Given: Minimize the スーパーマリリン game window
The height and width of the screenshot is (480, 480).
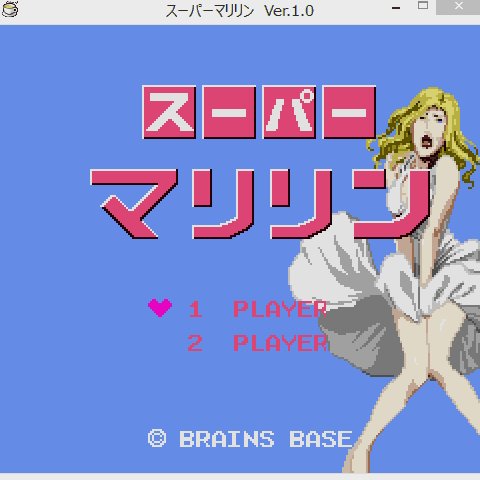Looking at the screenshot, I should 396,8.
